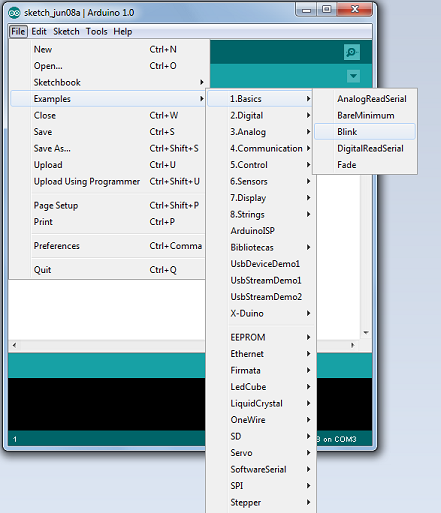
Task: Click the line number 1 status
Action: [15, 439]
